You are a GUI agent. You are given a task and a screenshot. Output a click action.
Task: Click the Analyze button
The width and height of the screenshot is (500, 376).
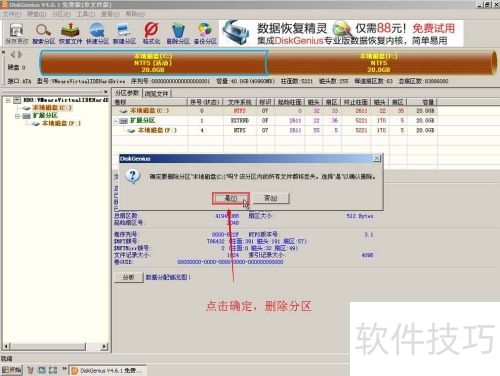[x=129, y=277]
